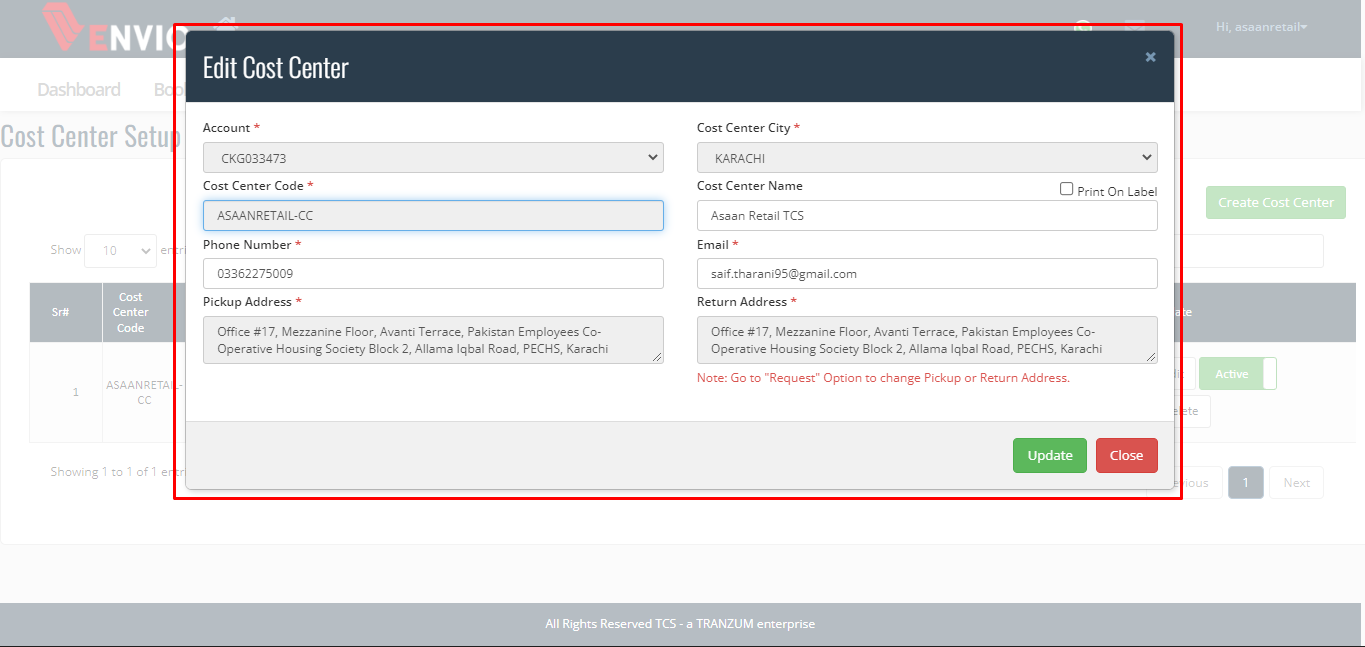Screen dimensions: 1365x647
Task: Open the Cost Center City dropdown
Action: point(927,158)
